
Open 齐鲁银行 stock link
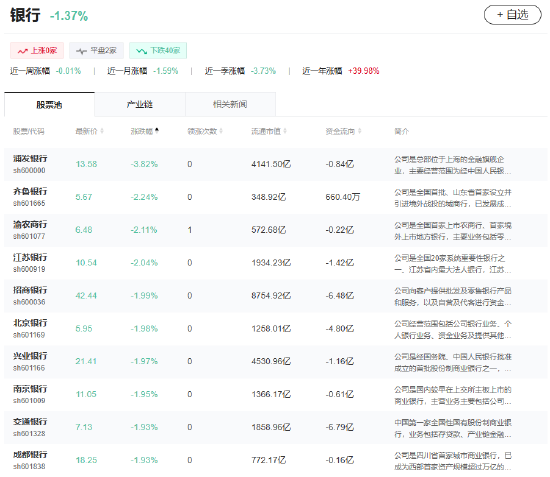(30, 192)
